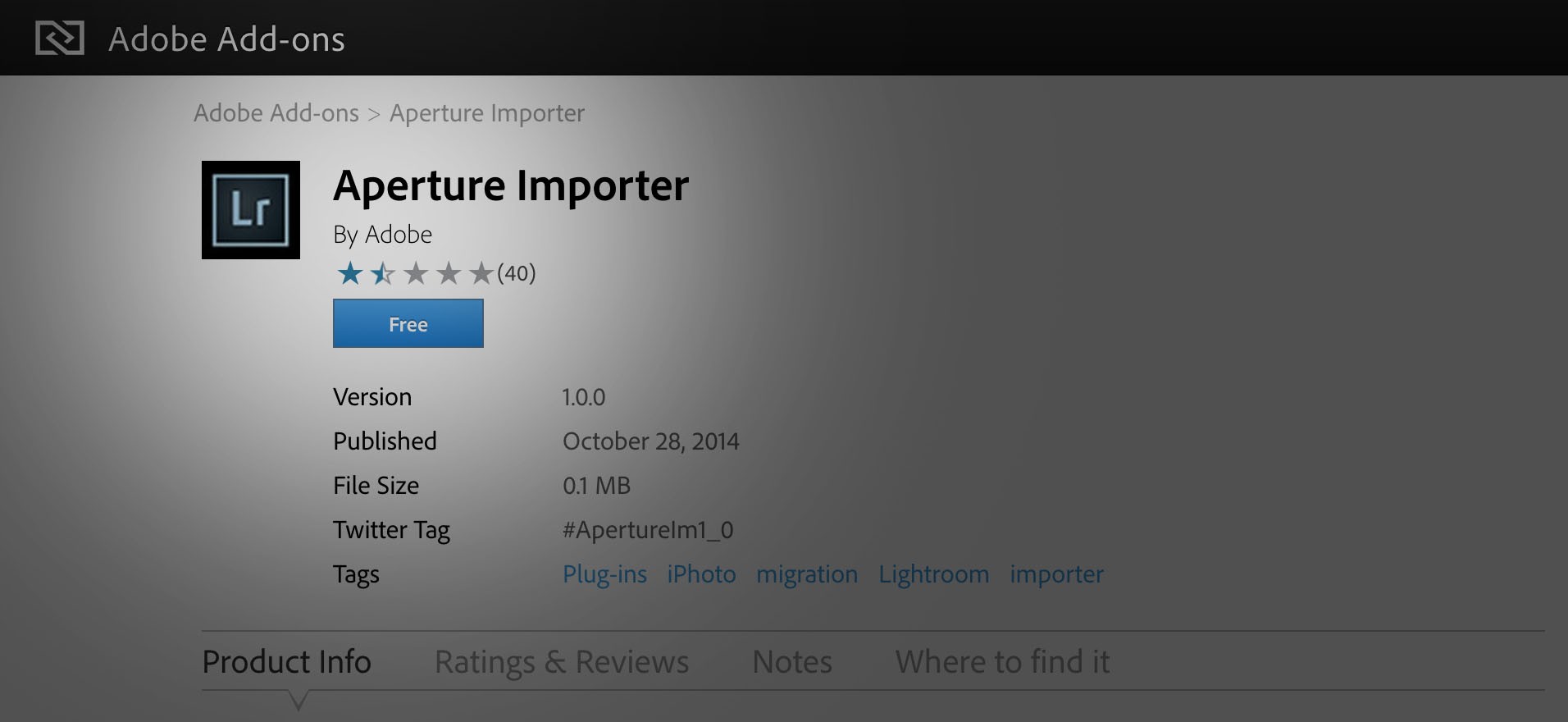This screenshot has height=722, width=1568.
Task: Open the migration tag
Action: point(807,574)
